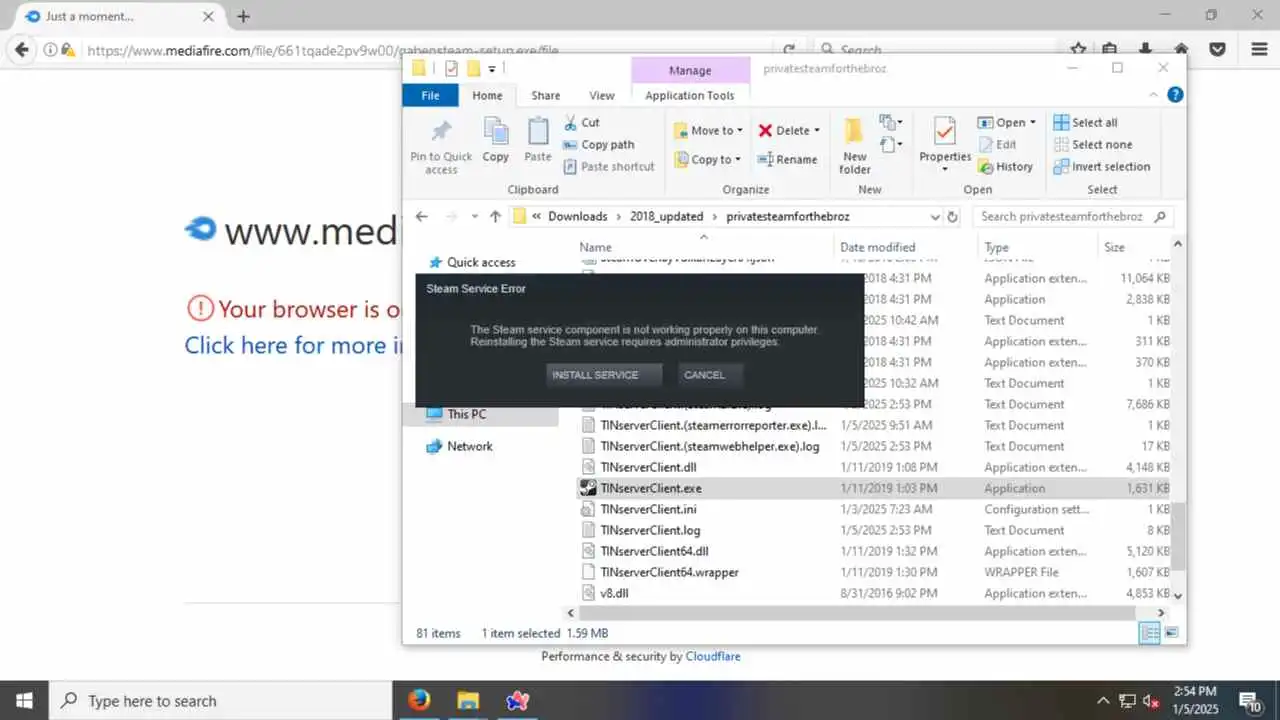Click Copy path in Clipboard group
Screen dimensions: 1280x720
point(598,144)
